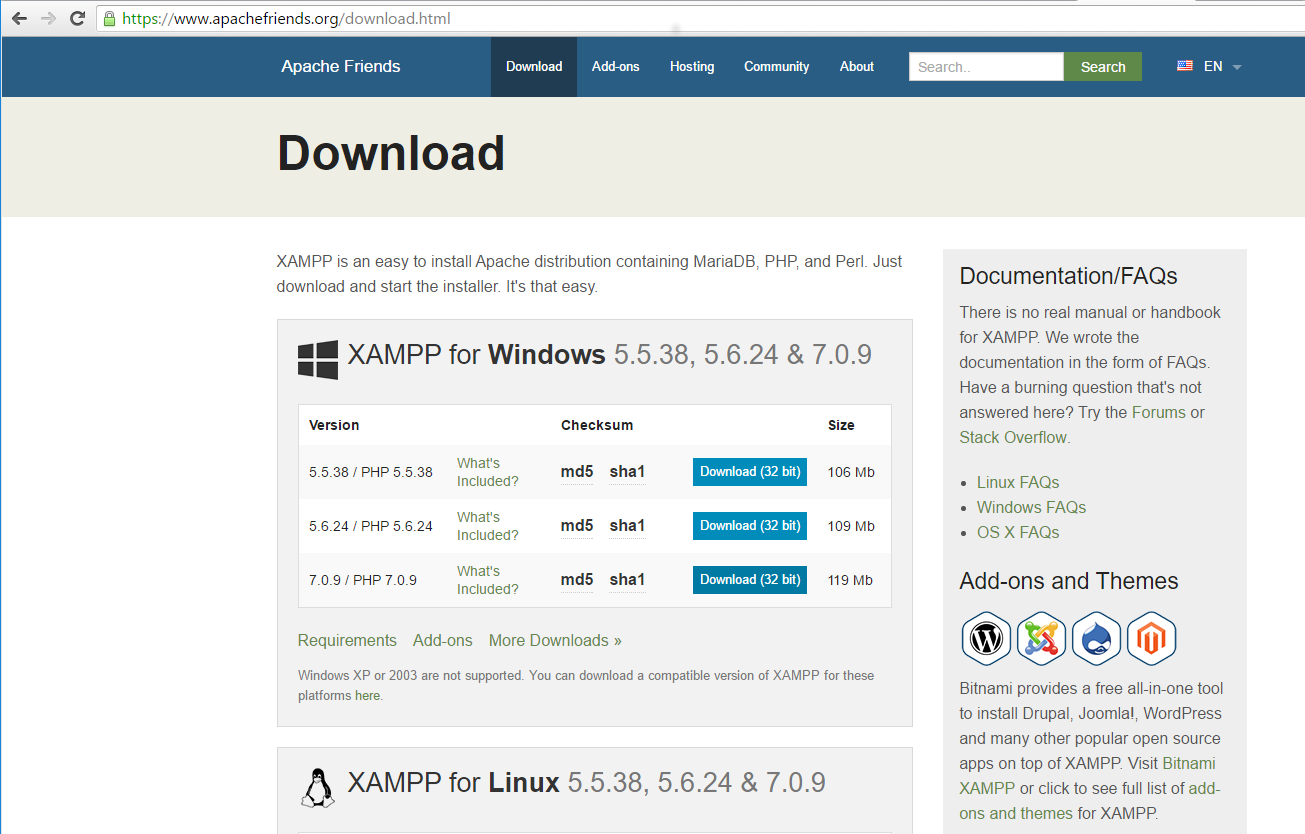
Task: Click the 106 Mb size cell
Action: (851, 472)
